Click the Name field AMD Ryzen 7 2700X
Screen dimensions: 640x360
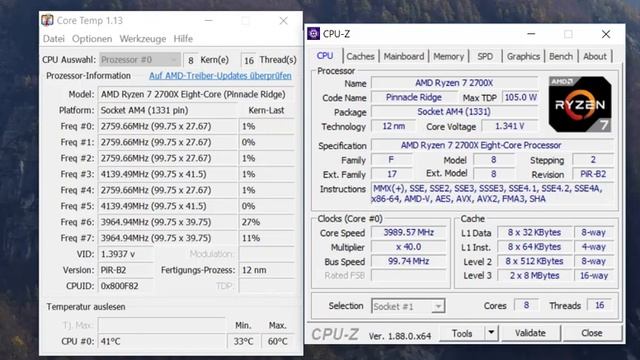coord(454,83)
